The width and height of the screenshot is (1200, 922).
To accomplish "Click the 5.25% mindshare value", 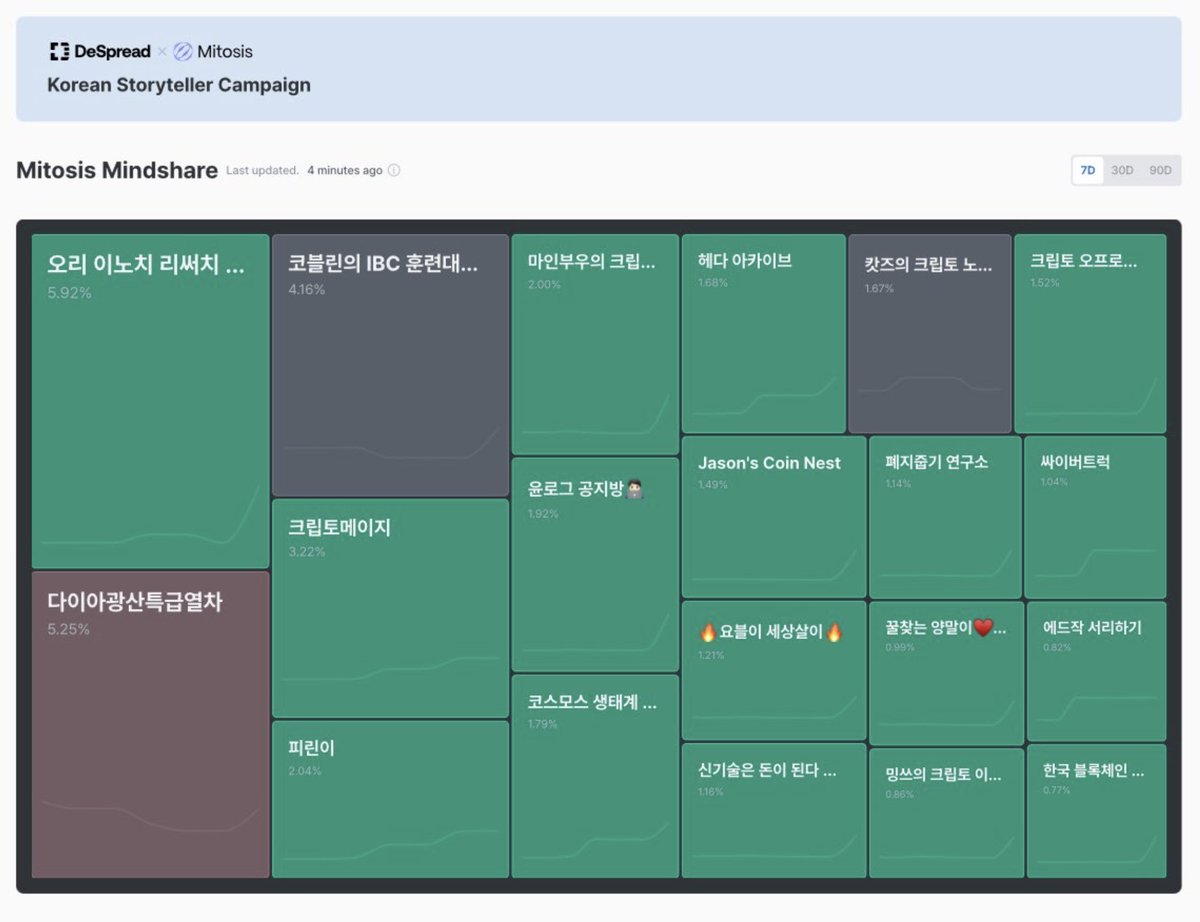I will [x=68, y=629].
